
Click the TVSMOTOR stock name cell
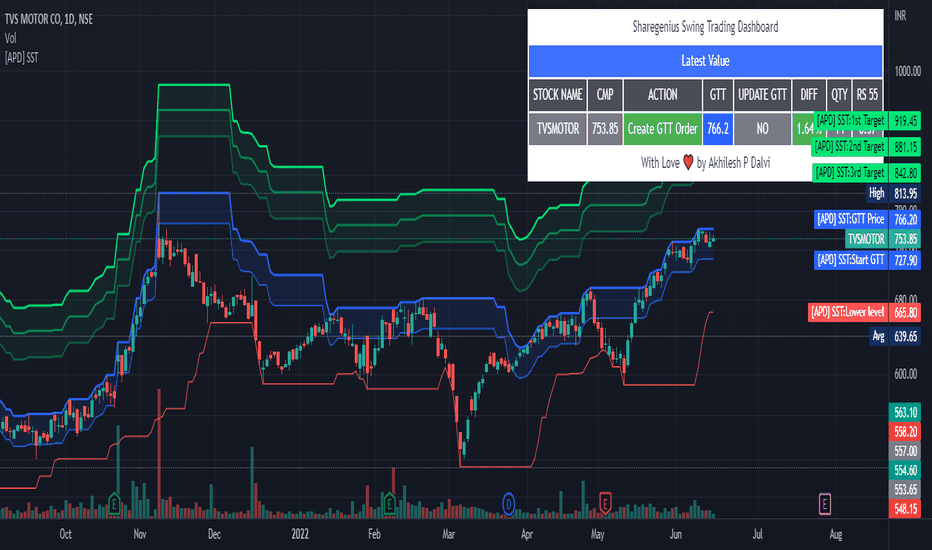coord(558,128)
